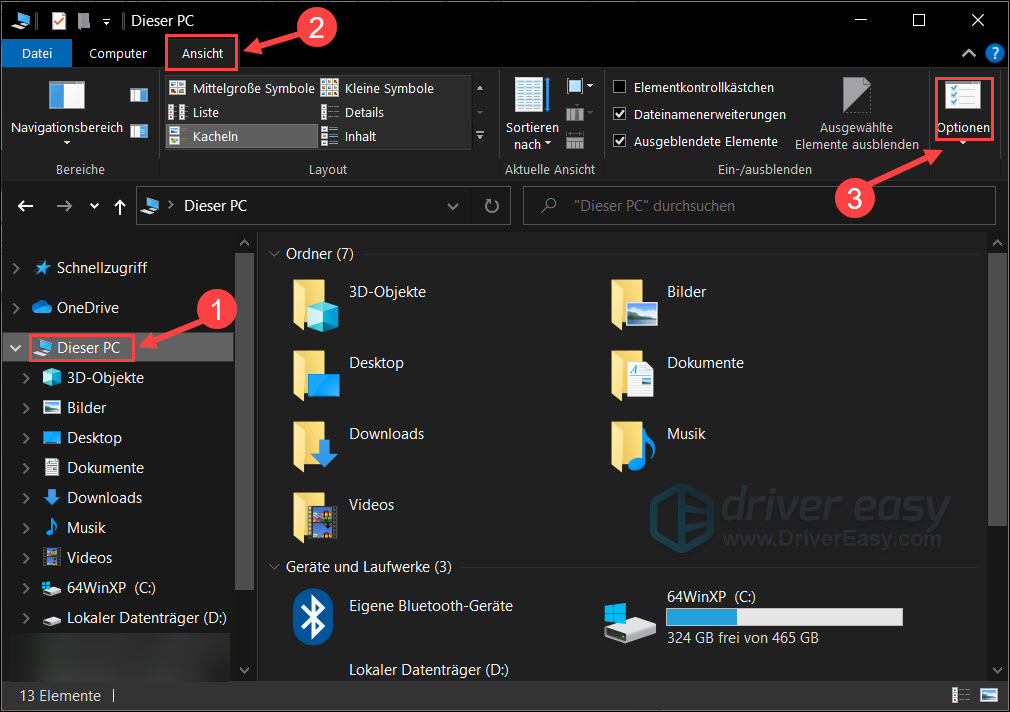
Task: Switch to the Ansicht ribbon tab
Action: point(201,53)
